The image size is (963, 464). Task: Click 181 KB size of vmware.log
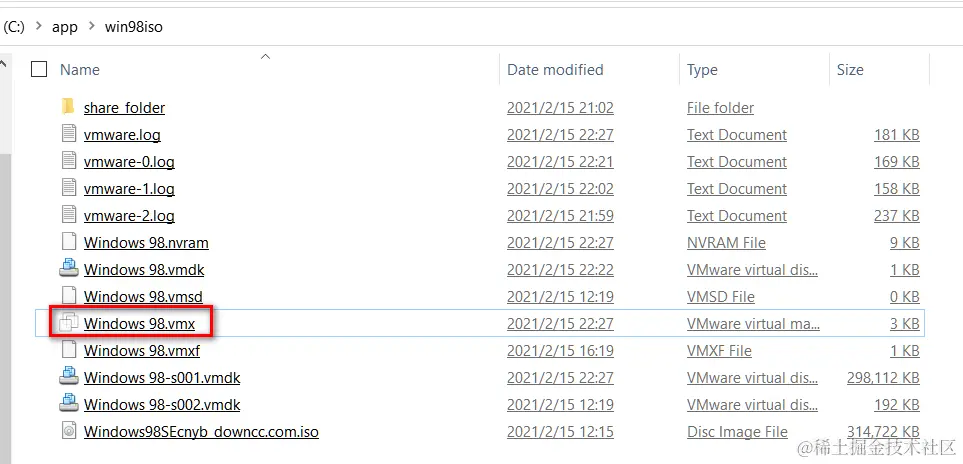point(897,134)
